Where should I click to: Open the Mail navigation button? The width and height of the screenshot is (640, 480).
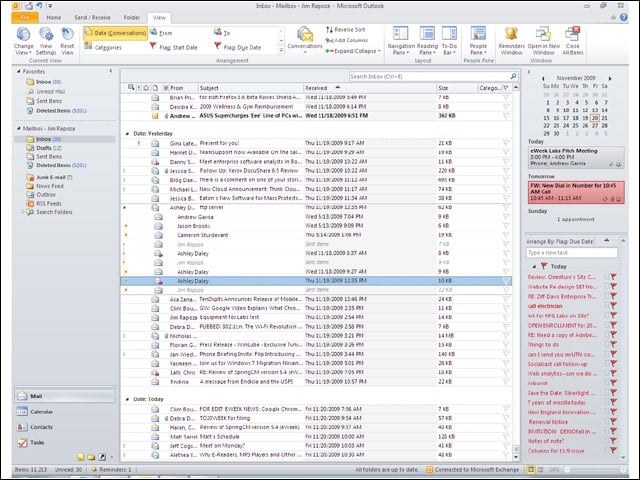coord(64,396)
